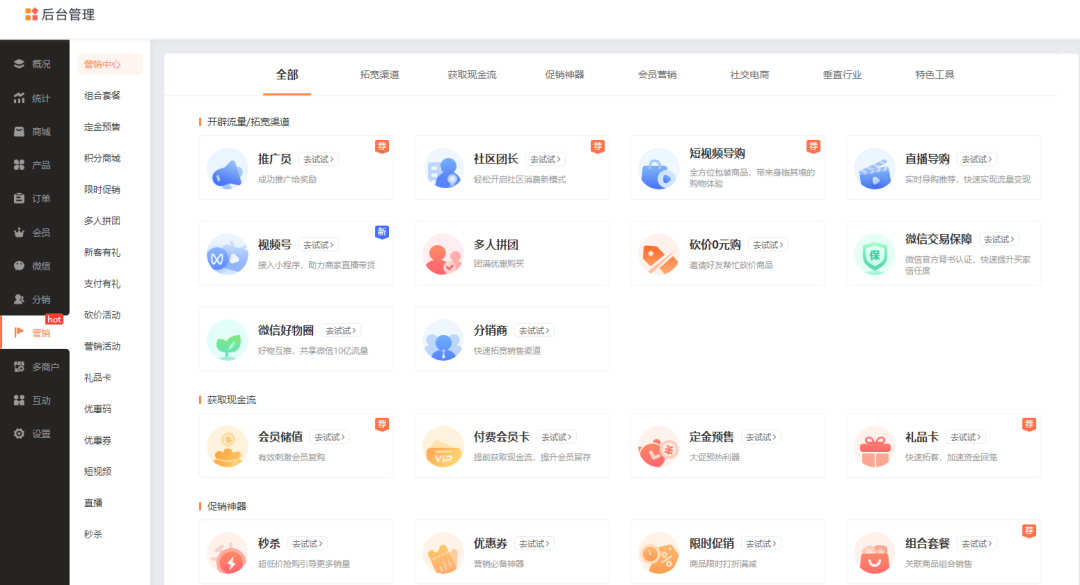Click 去试试 button next to 礼品卡
This screenshot has height=585, width=1080.
click(966, 437)
